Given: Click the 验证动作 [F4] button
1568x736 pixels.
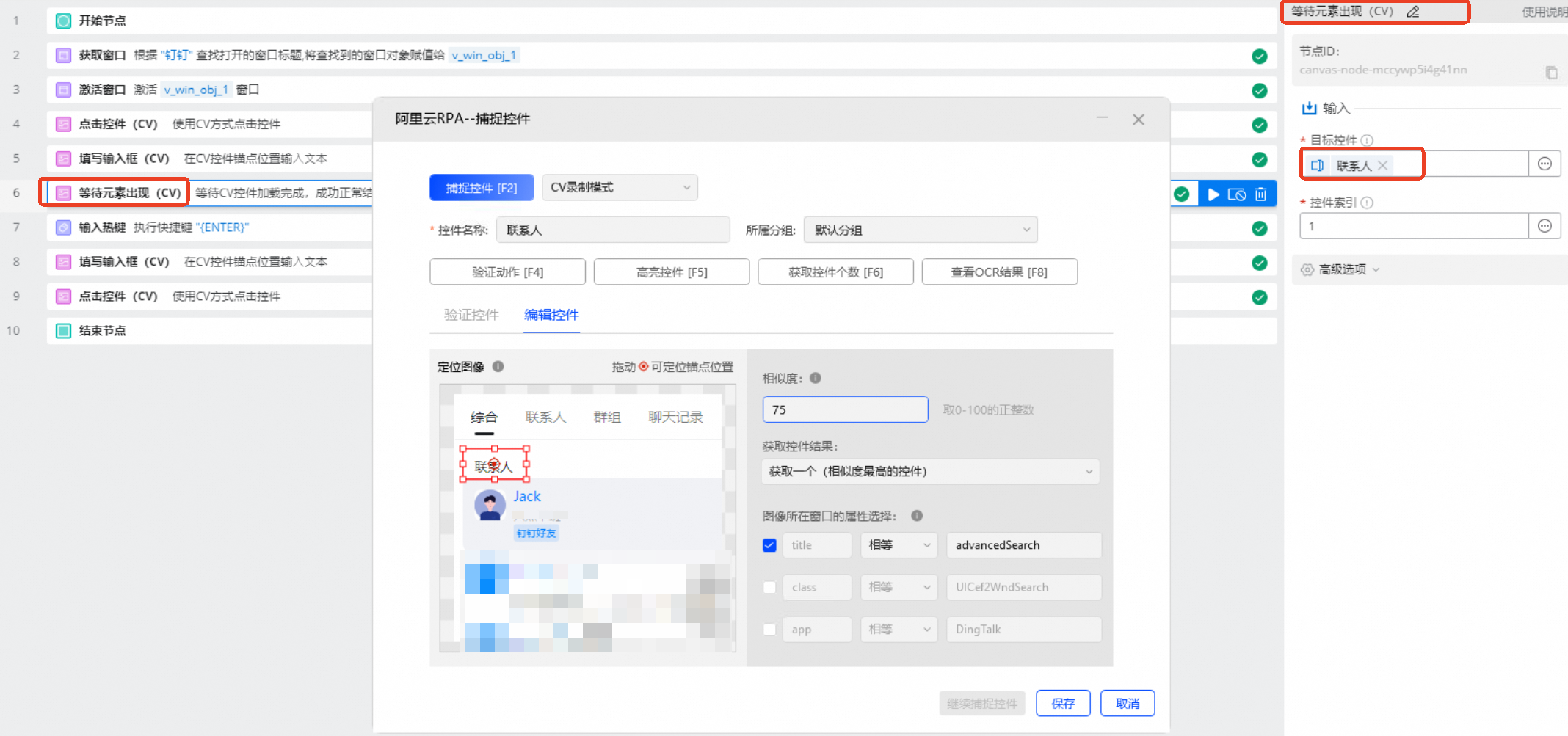Looking at the screenshot, I should pyautogui.click(x=507, y=272).
